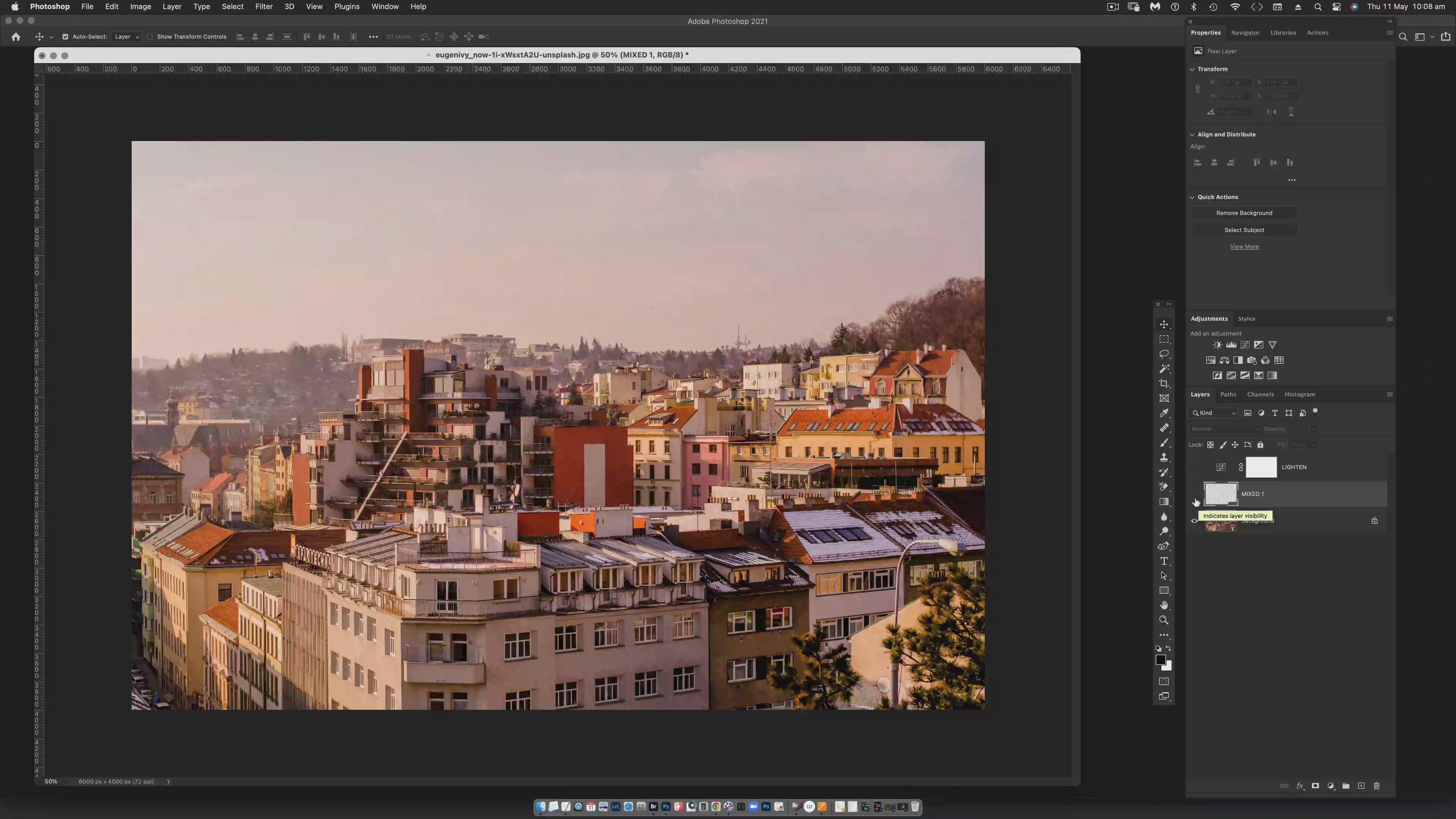Click the Delete layer trash icon
Screen dimensions: 1456x819
pos(1376,786)
